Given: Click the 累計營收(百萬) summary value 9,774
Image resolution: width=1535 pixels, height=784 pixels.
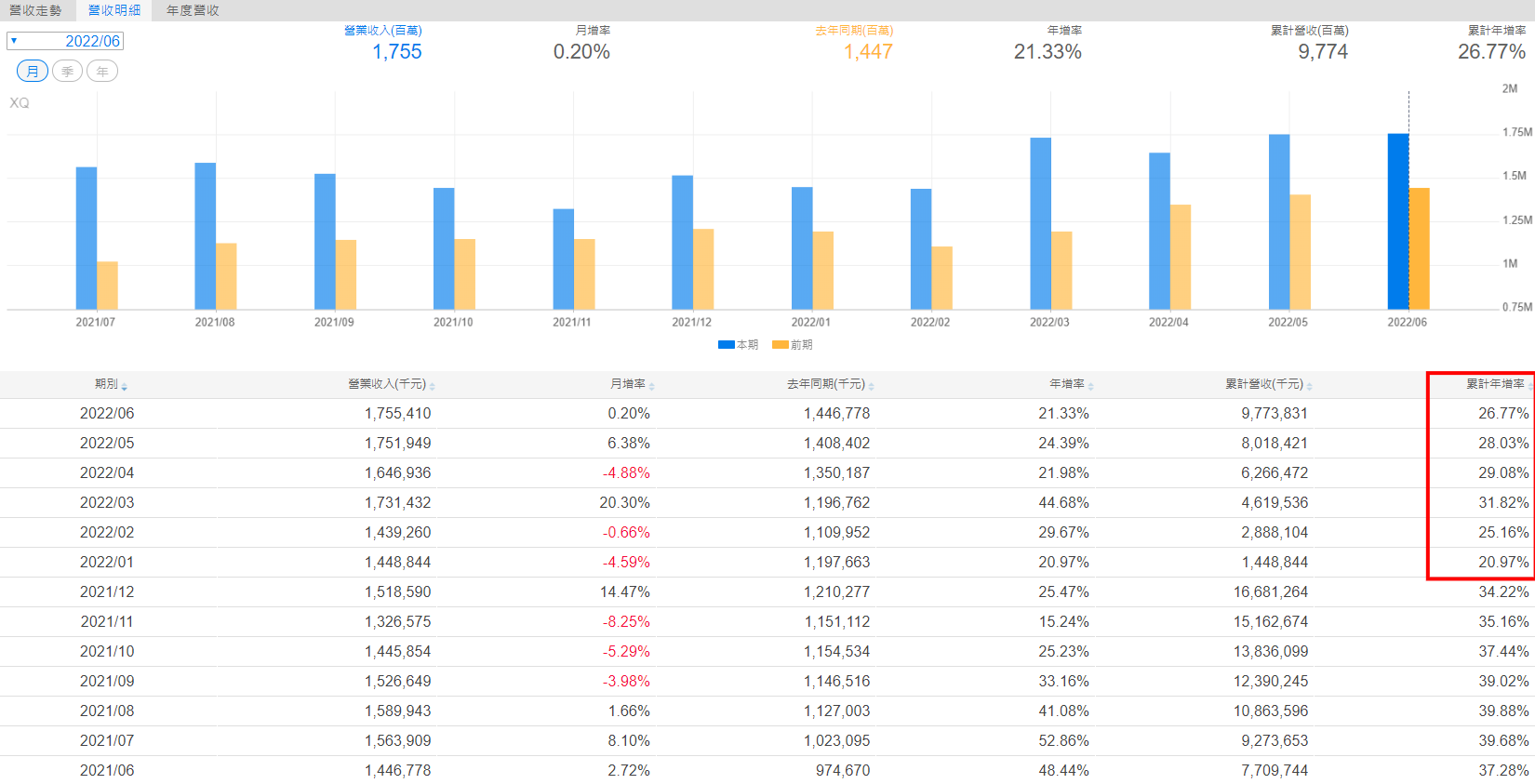Looking at the screenshot, I should pos(1323,52).
